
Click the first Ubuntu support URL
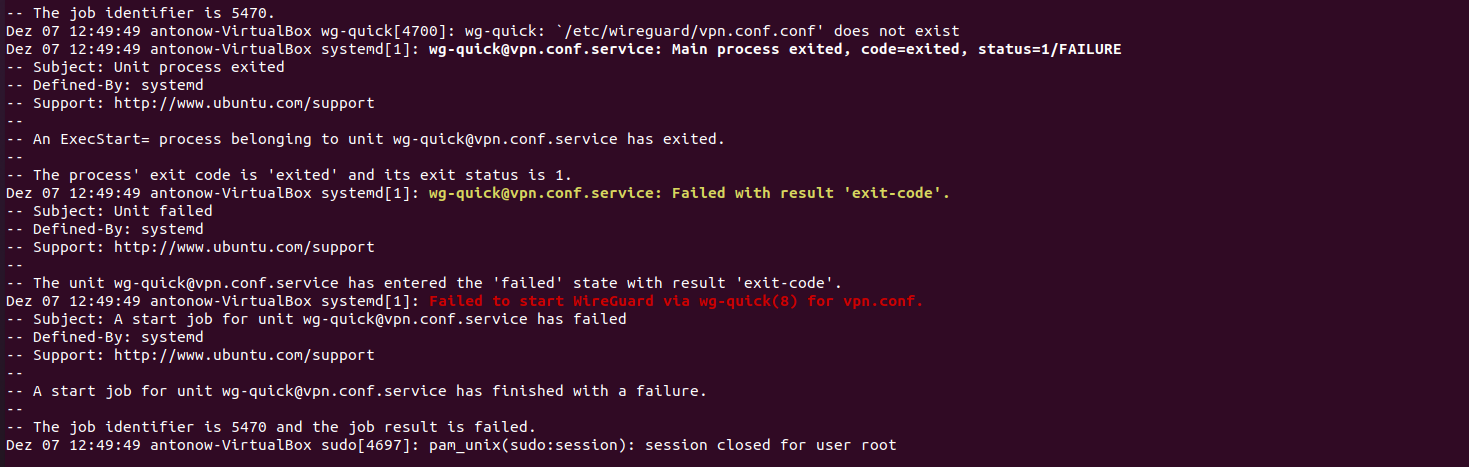coord(244,103)
